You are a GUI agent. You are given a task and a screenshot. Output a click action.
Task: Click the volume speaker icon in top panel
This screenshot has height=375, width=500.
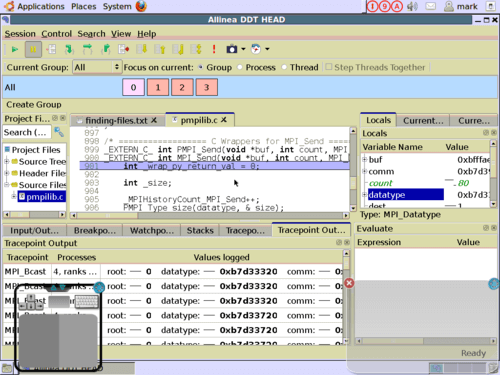point(412,6)
